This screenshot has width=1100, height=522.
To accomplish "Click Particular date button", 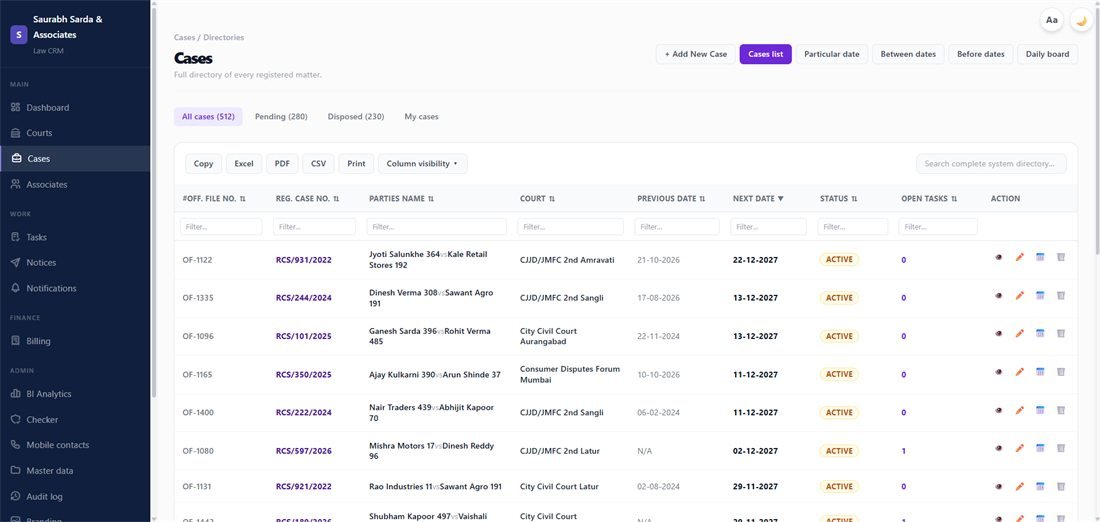I will pyautogui.click(x=831, y=54).
